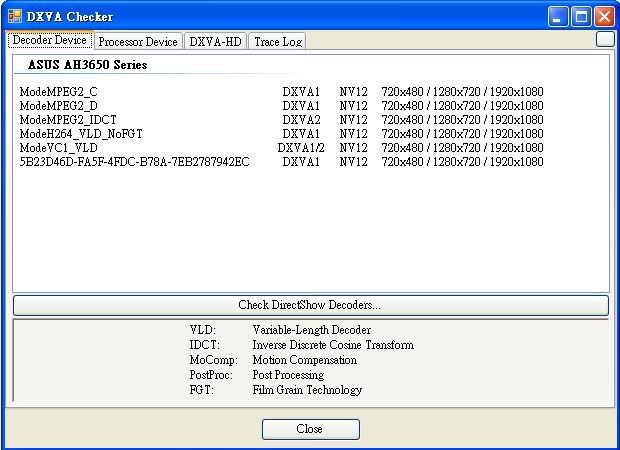The height and width of the screenshot is (450, 620).
Task: Click NV12 in the ModeH264_VLD_NoFGT row
Action: 353,134
